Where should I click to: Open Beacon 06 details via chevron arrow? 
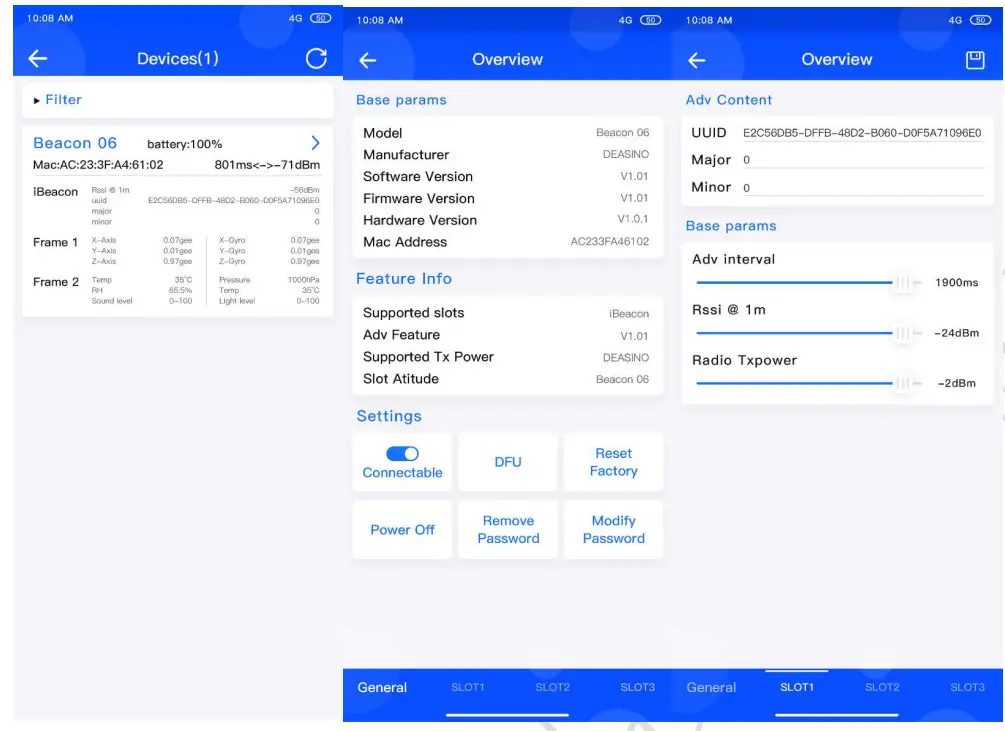coord(316,143)
